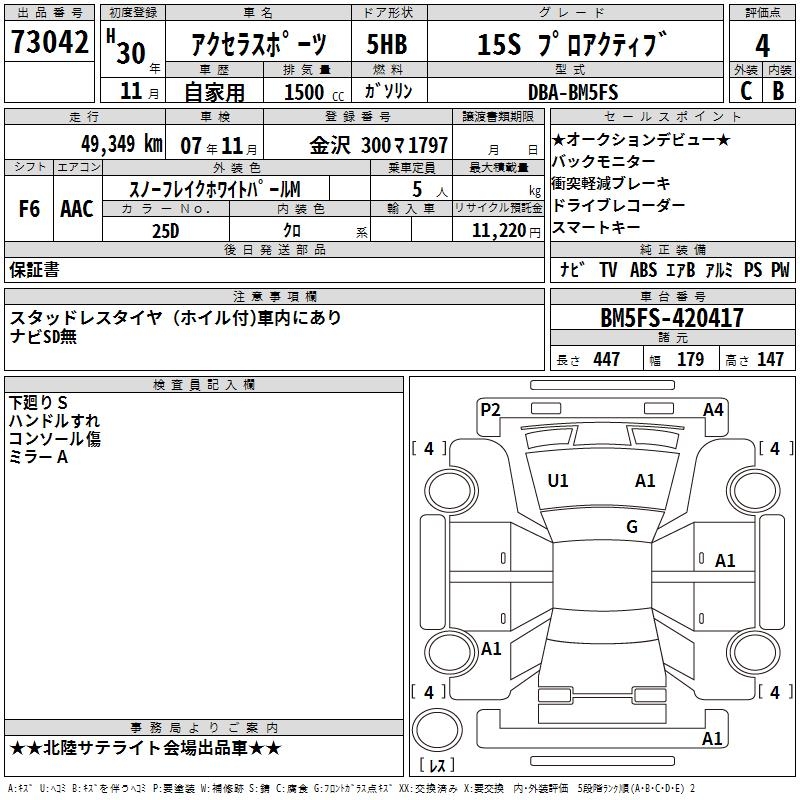Select the overall evaluation score 4
Screen dimensions: 800x800
click(x=762, y=45)
